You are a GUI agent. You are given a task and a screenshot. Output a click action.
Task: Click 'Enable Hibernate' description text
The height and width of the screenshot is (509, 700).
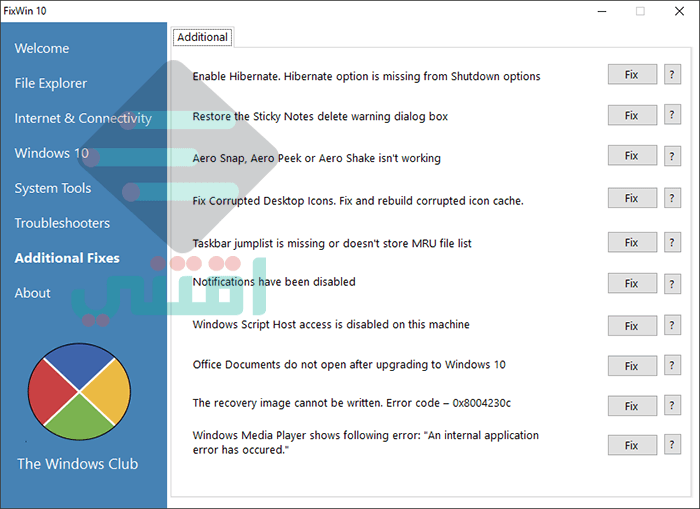point(366,76)
